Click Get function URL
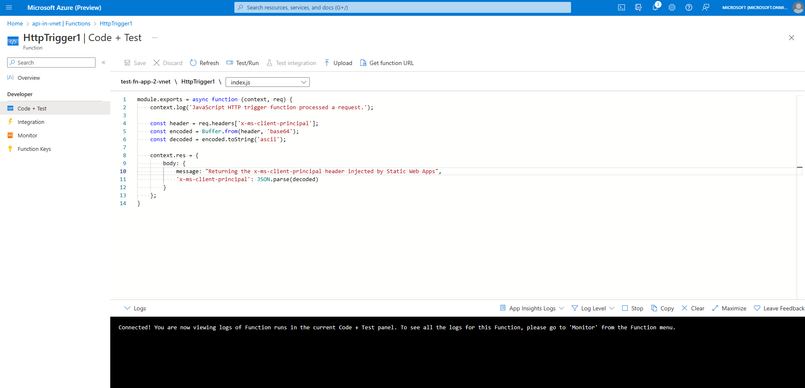Image resolution: width=805 pixels, height=388 pixels. 387,63
